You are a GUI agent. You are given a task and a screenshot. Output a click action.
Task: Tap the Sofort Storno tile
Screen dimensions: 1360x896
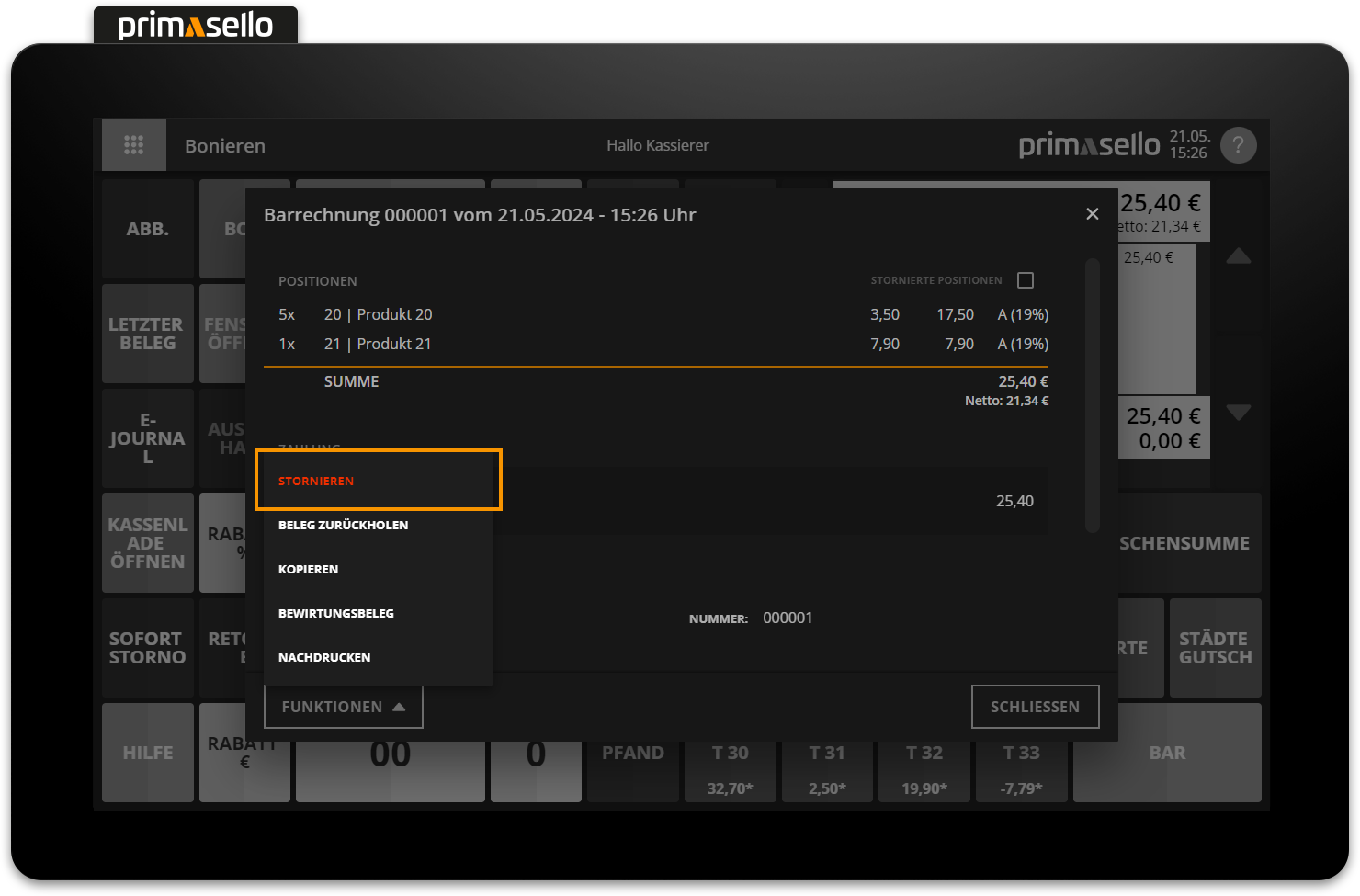tap(147, 648)
